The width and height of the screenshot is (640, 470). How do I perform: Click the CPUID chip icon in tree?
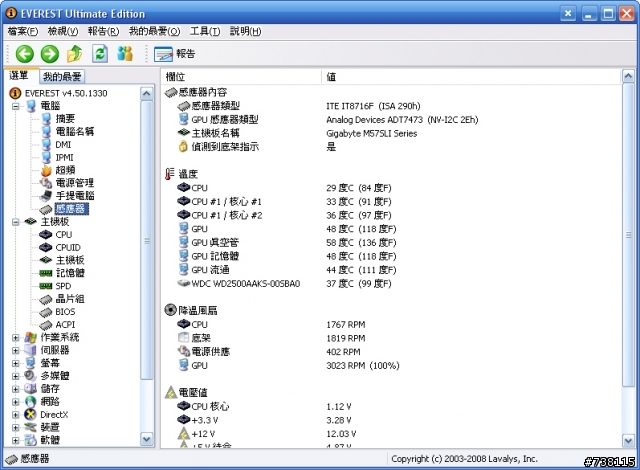[x=46, y=248]
